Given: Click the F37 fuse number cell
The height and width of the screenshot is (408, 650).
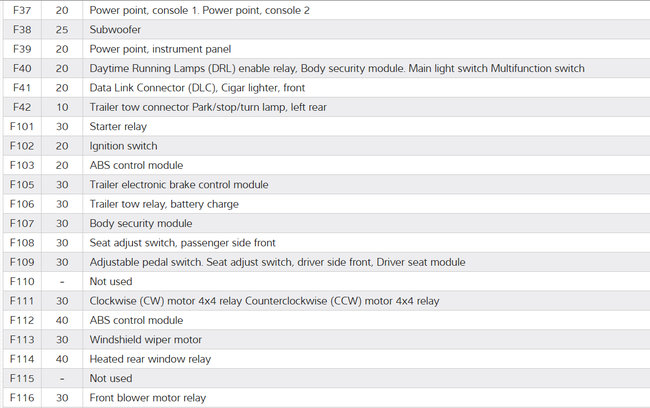Looking at the screenshot, I should pos(21,10).
